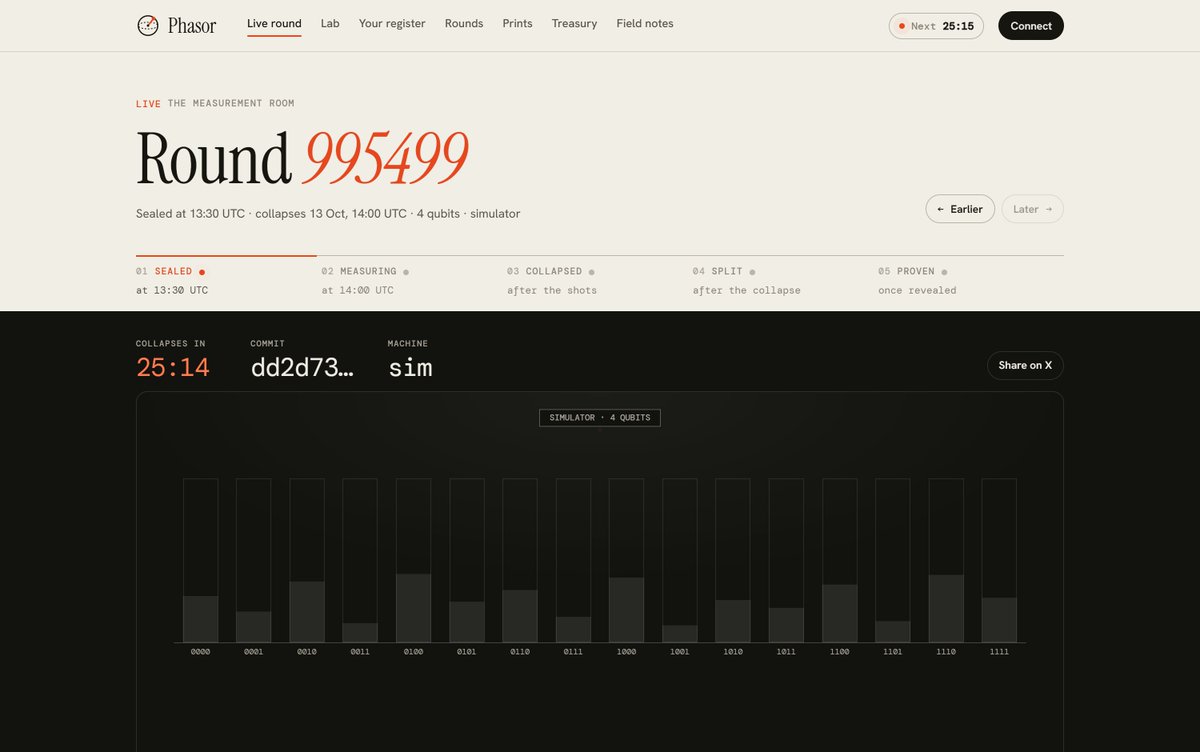1200x752 pixels.
Task: Select the 01 Sealed stage
Action: (226, 280)
